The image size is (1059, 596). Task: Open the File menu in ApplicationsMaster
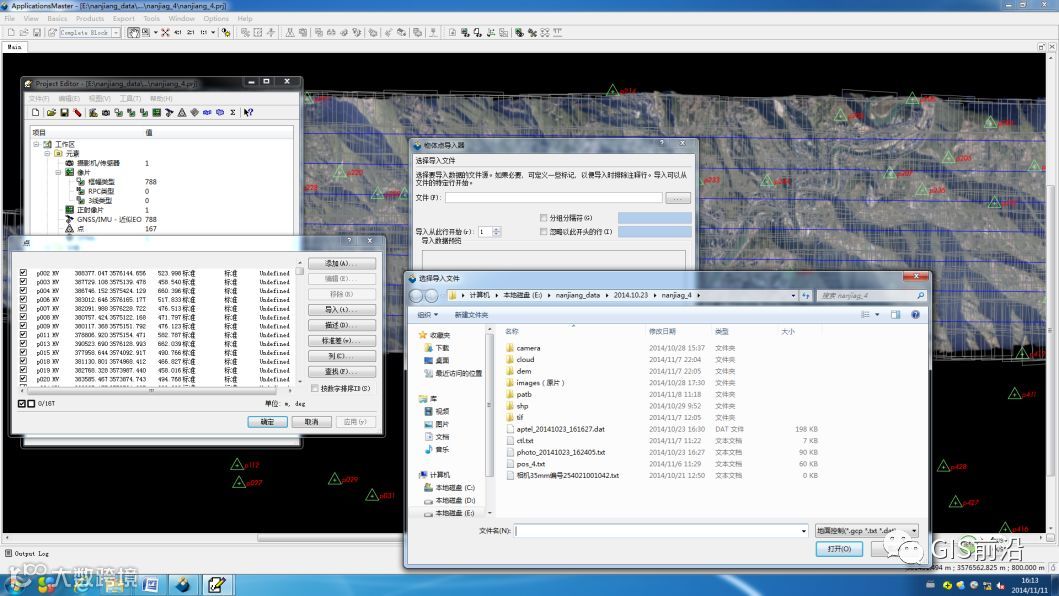9,19
